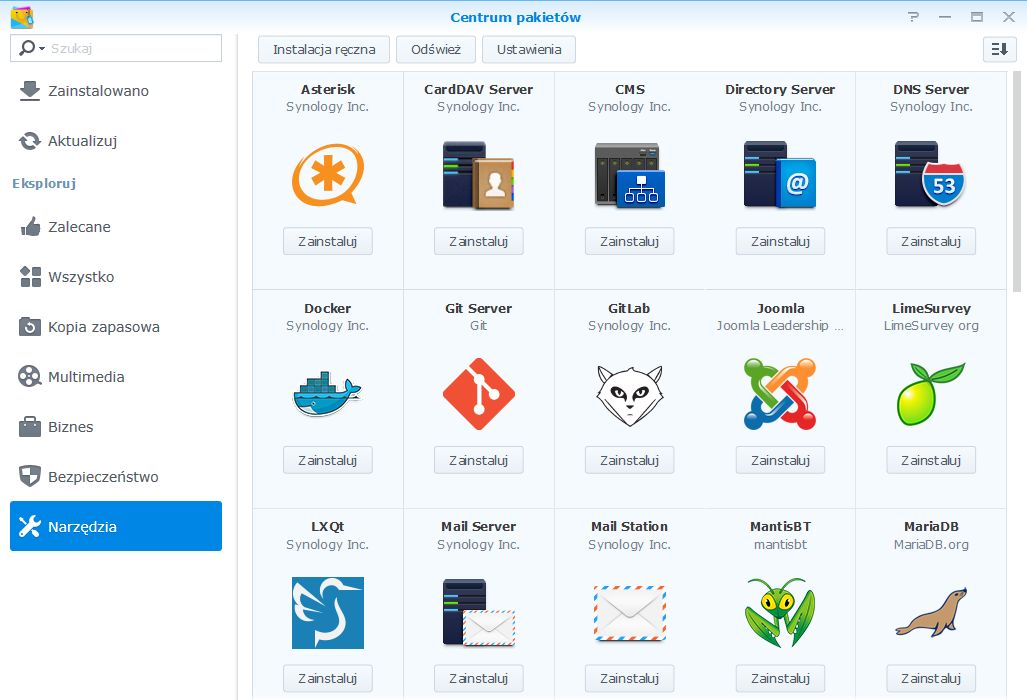Click the mantisbt publisher text

pyautogui.click(x=780, y=544)
